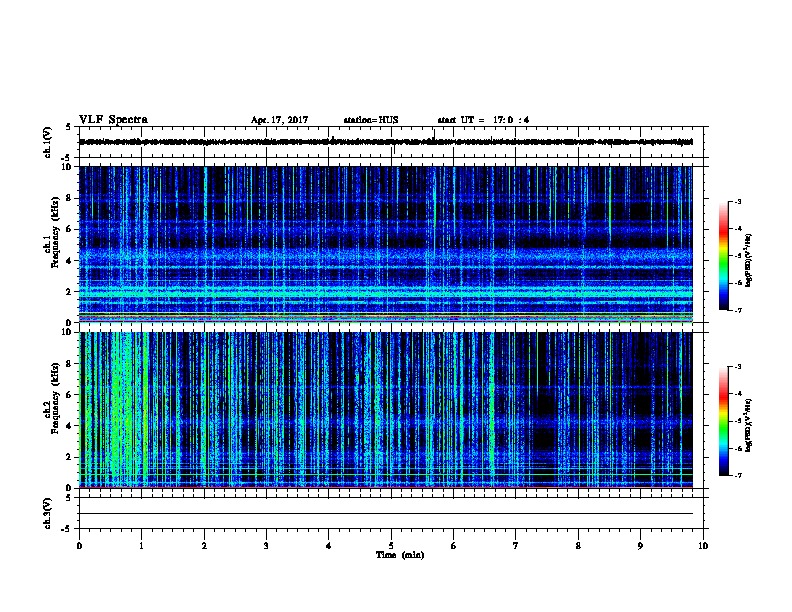Click the "VLF Spectra" title text

tap(113, 120)
